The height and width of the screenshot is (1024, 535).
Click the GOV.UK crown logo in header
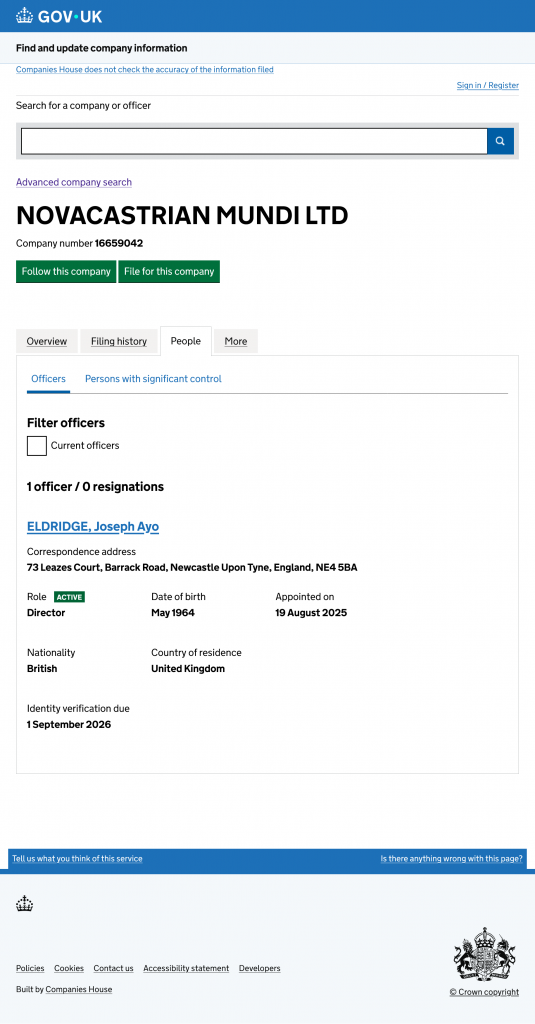[59, 16]
